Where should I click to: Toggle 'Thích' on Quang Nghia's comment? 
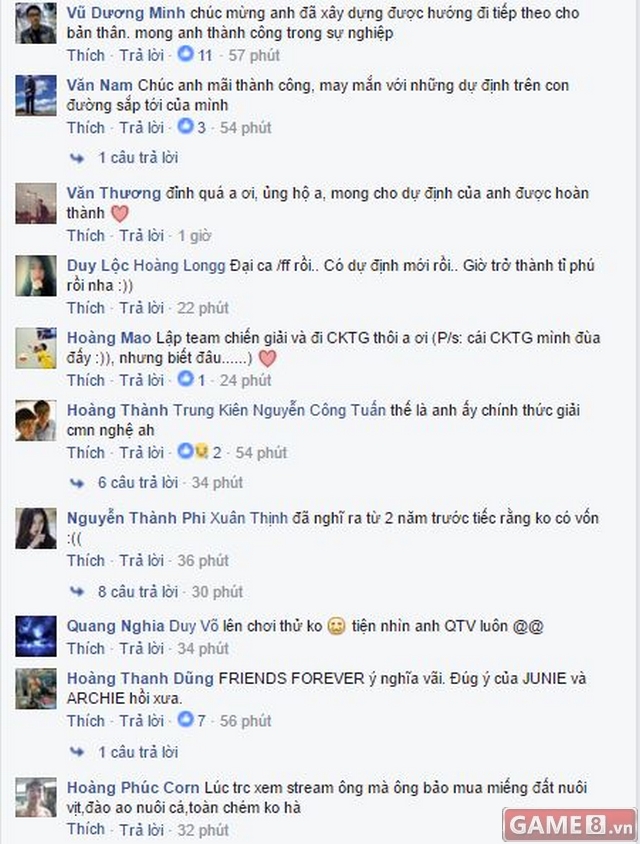pos(86,649)
